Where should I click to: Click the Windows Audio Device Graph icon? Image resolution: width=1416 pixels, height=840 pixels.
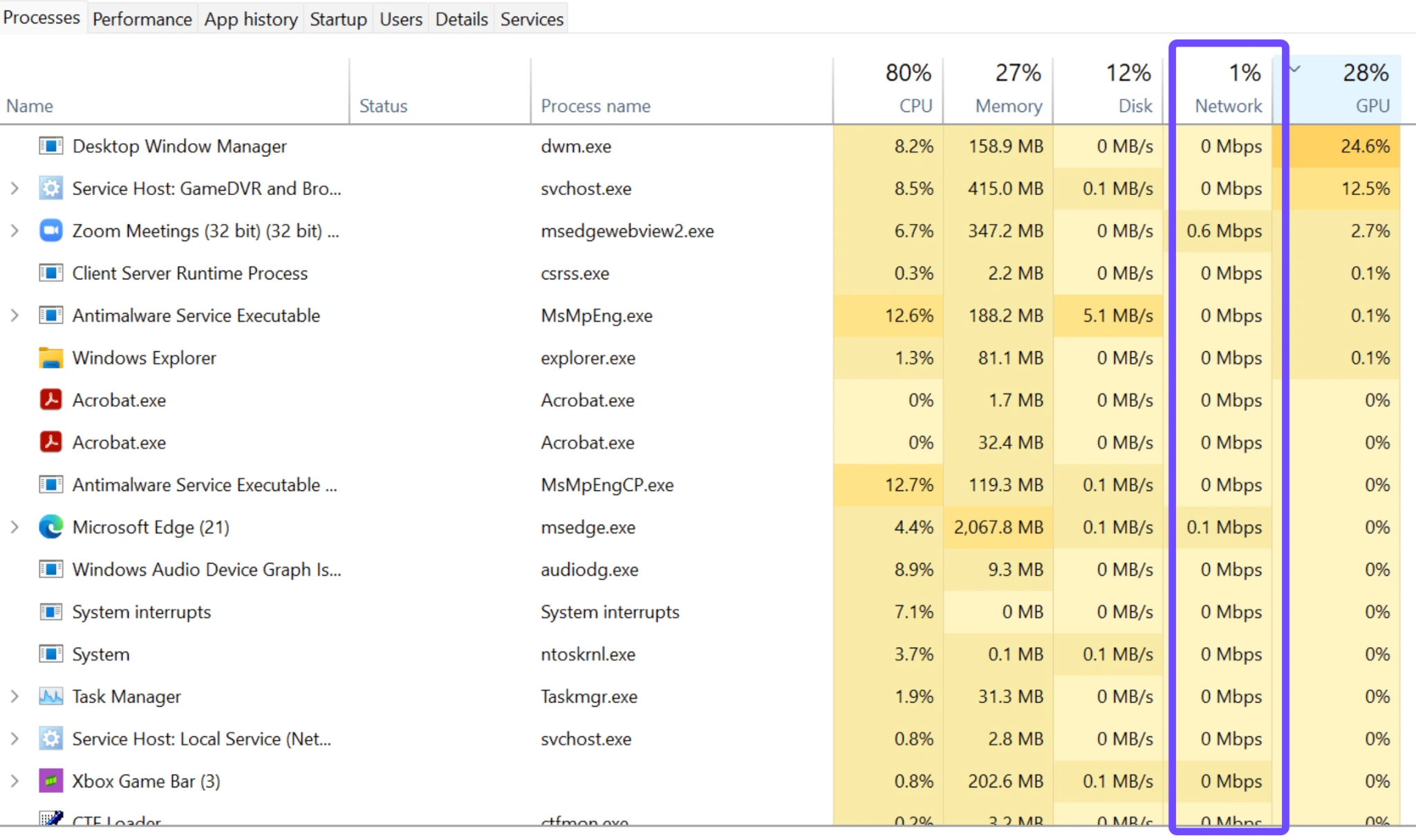click(x=50, y=569)
